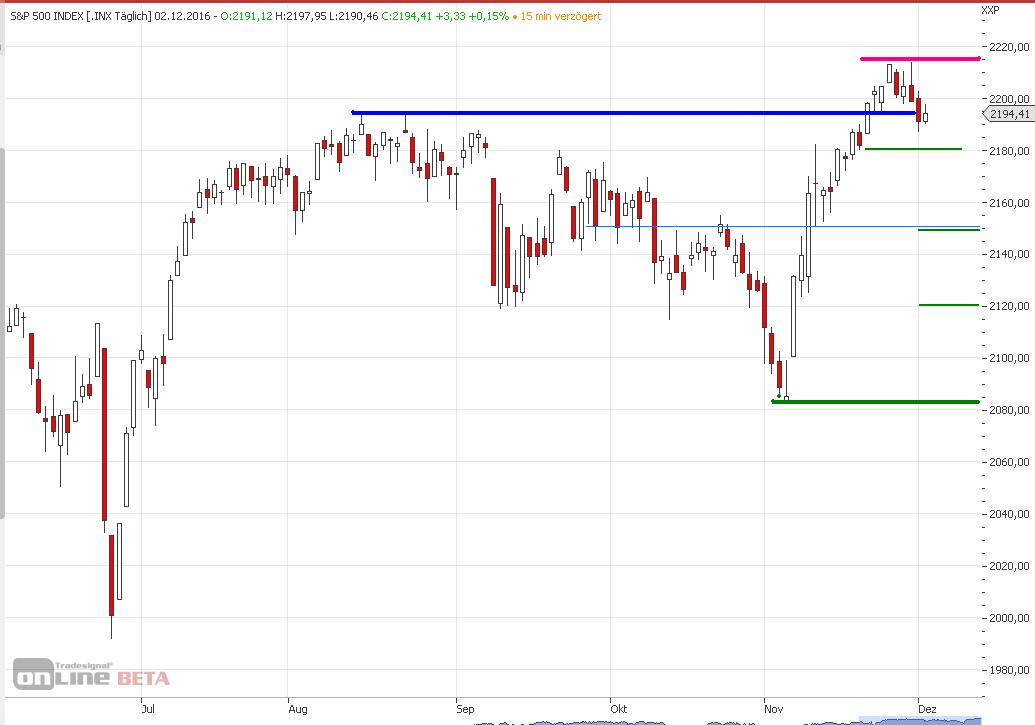This screenshot has width=1035, height=725.
Task: Click the Dez label on the time axis
Action: click(x=927, y=708)
